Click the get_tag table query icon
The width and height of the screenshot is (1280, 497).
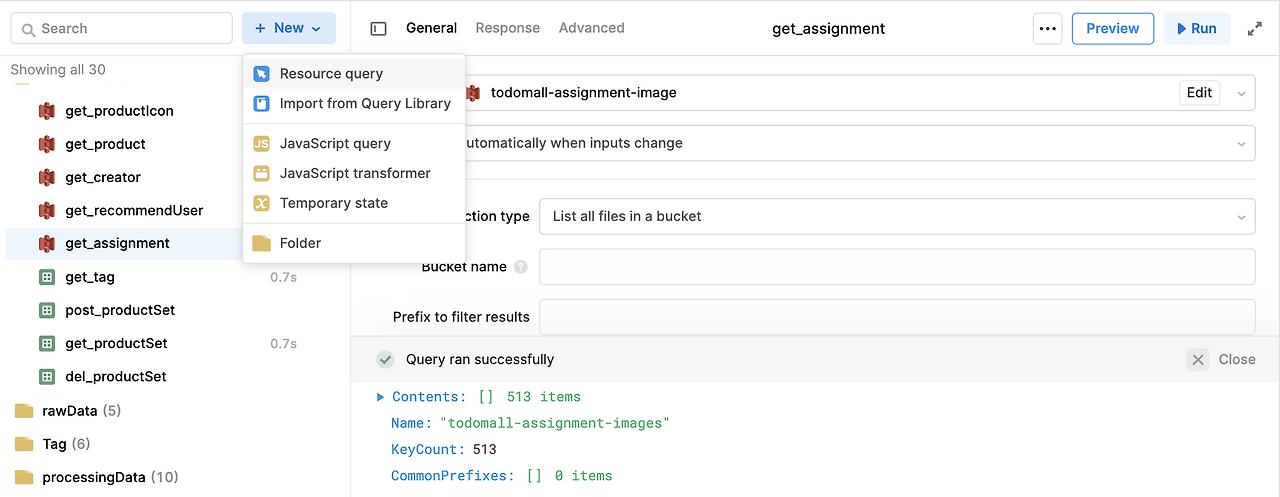46,277
